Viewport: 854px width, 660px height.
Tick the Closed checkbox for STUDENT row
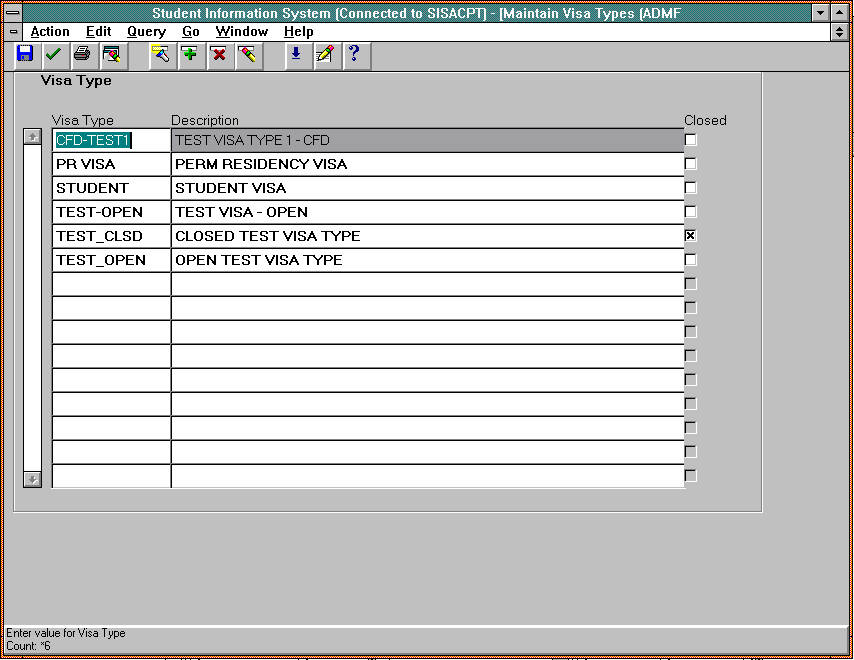click(690, 188)
